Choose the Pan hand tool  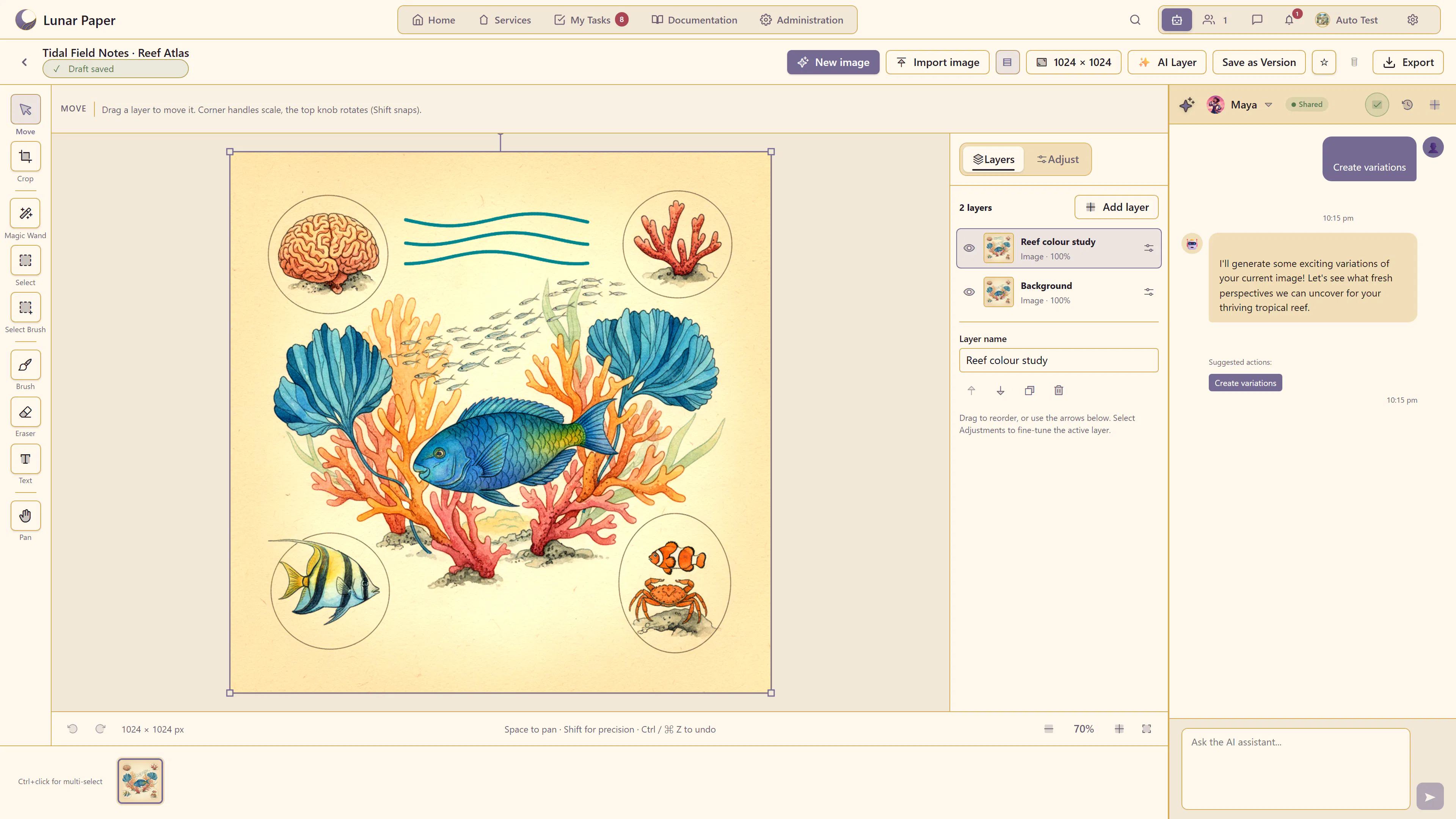[x=25, y=516]
